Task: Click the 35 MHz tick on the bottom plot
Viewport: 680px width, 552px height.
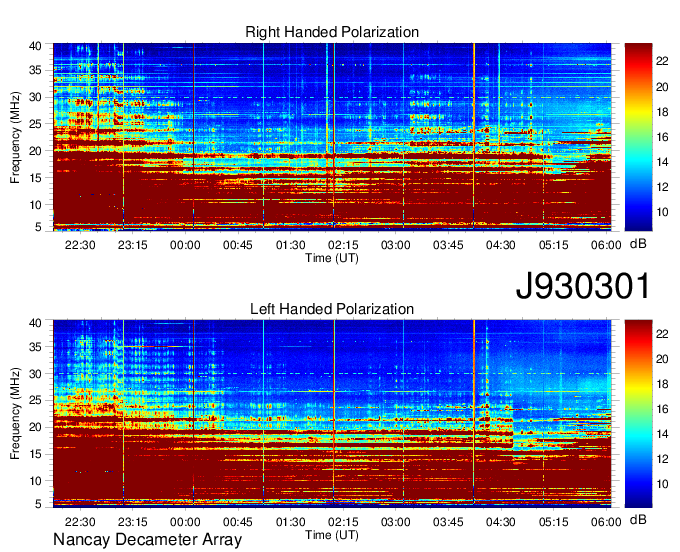Action: 35,347
